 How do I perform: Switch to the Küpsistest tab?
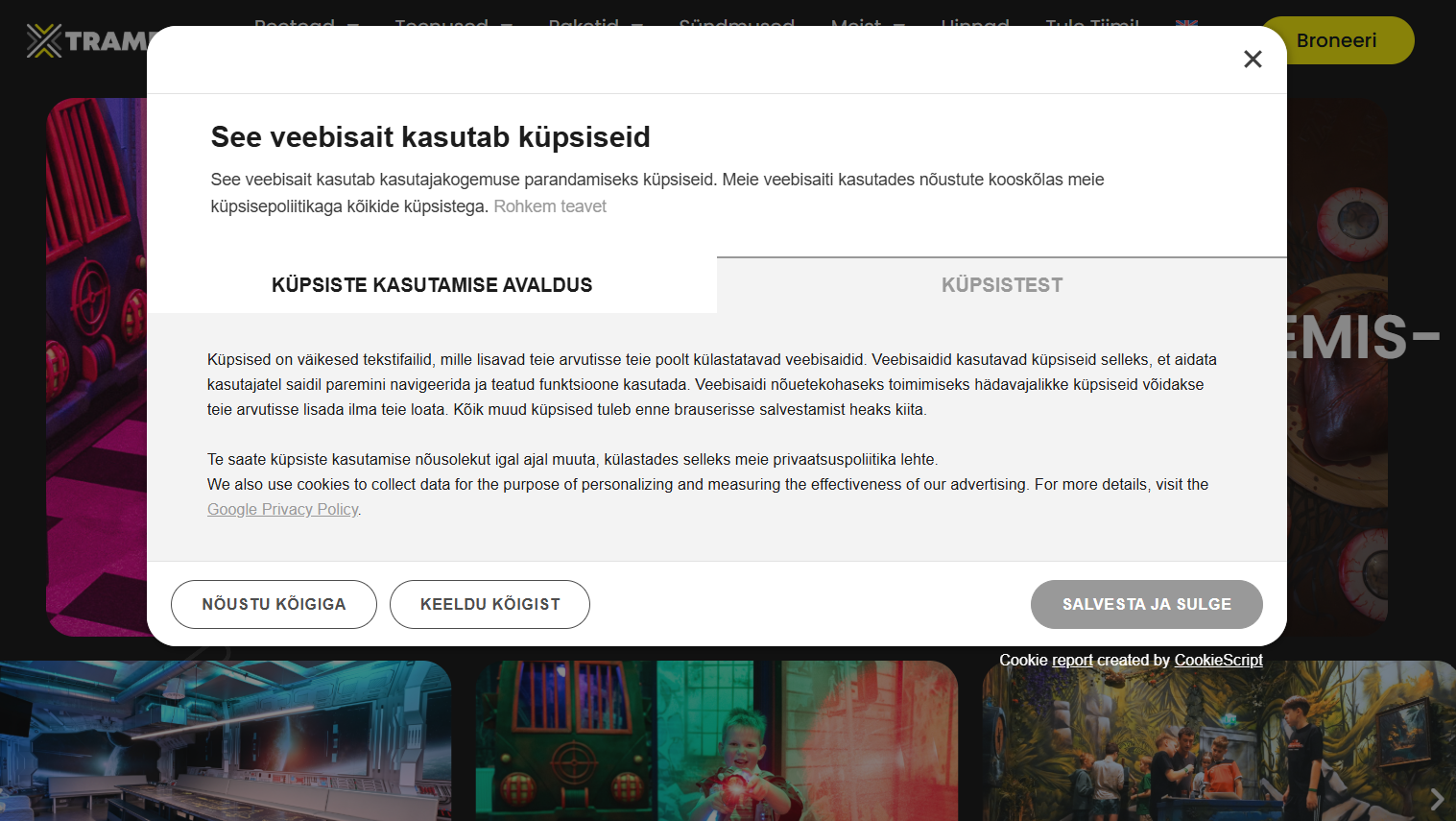1002,285
